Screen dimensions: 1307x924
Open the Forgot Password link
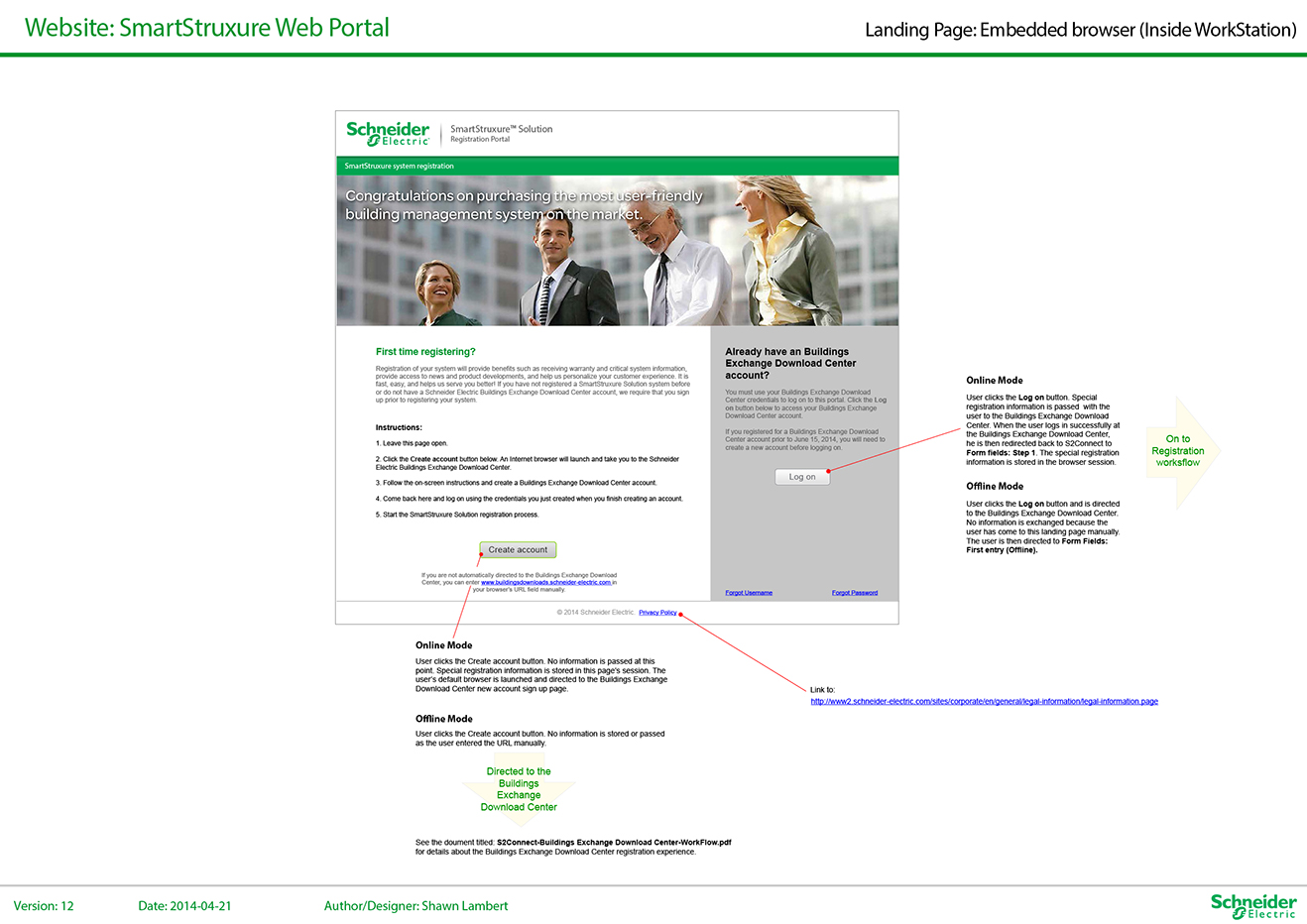855,593
